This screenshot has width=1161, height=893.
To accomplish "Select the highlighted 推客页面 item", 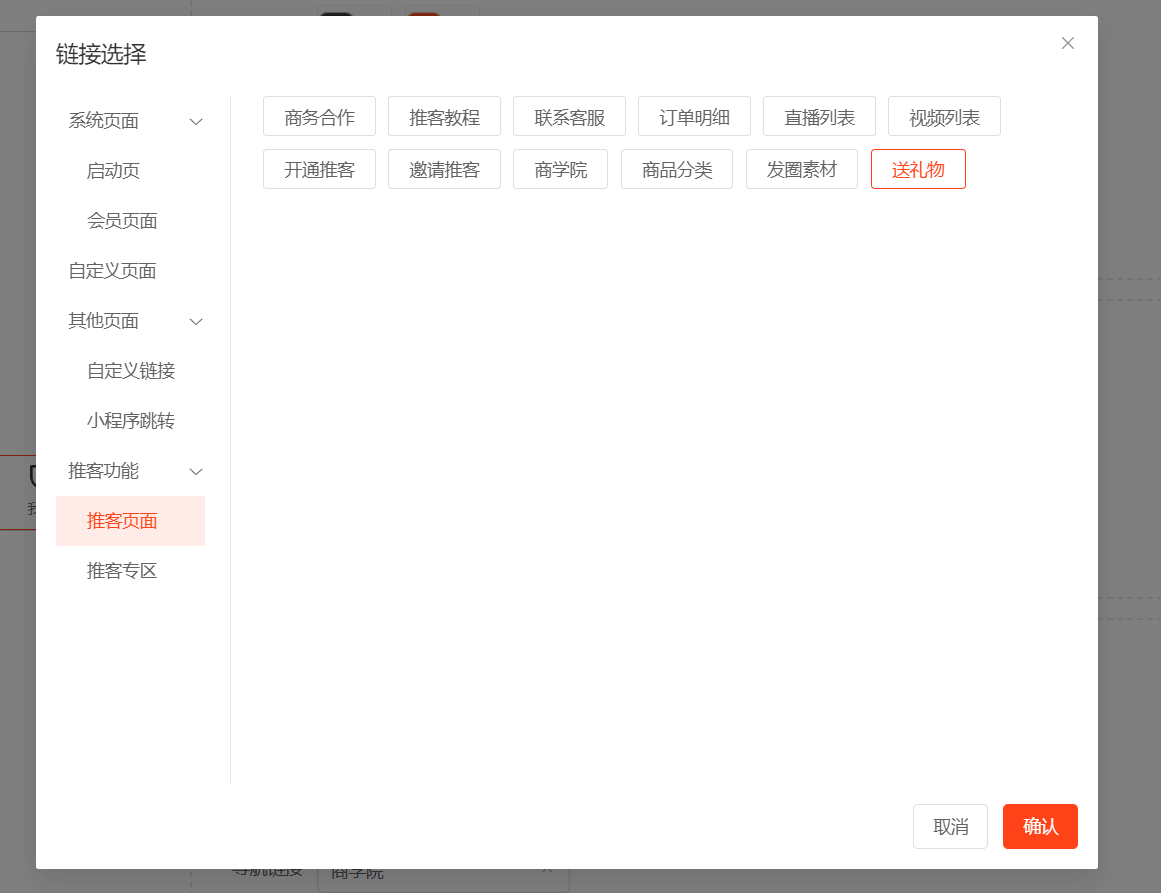I will point(122,521).
